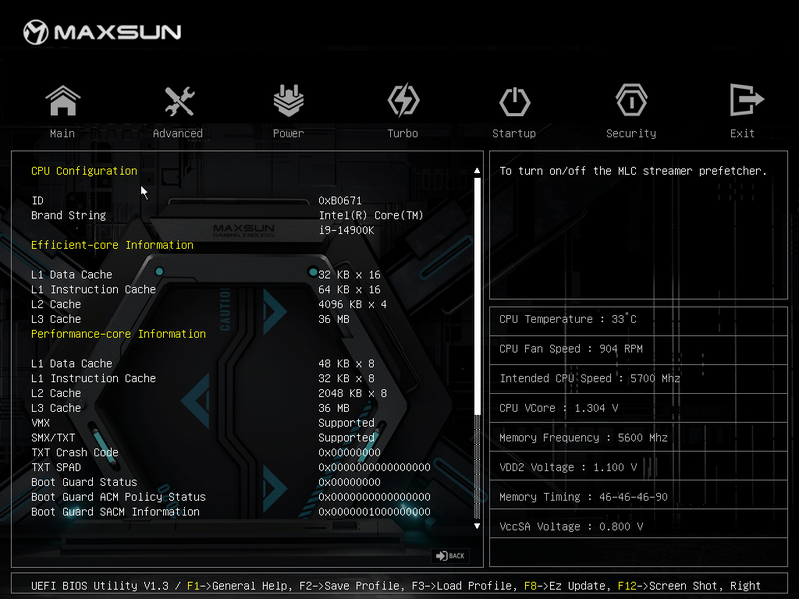Select the Brand String row
This screenshot has width=799, height=599.
click(232, 215)
